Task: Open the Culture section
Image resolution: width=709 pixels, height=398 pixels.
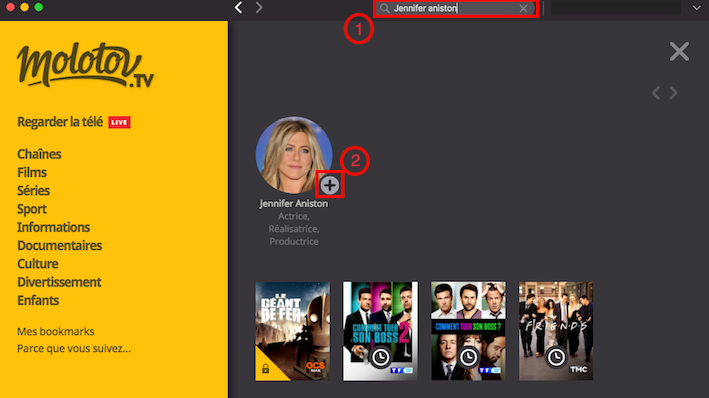Action: coord(38,264)
